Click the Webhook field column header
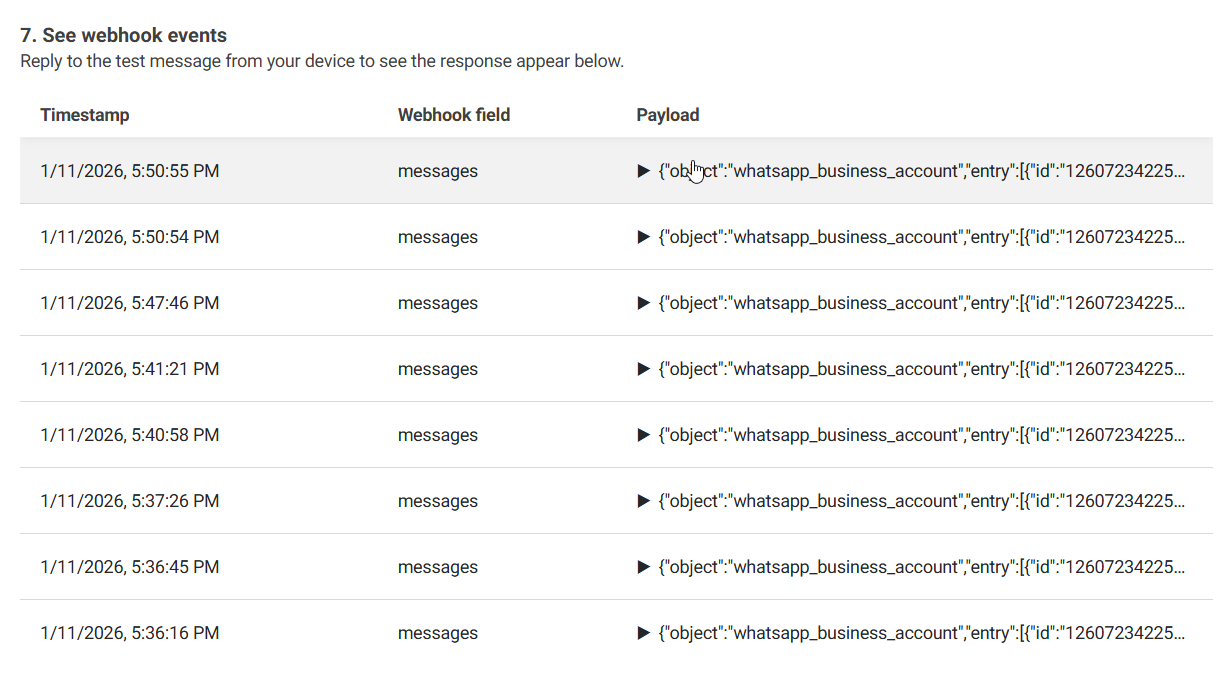The width and height of the screenshot is (1222, 677). (x=454, y=115)
